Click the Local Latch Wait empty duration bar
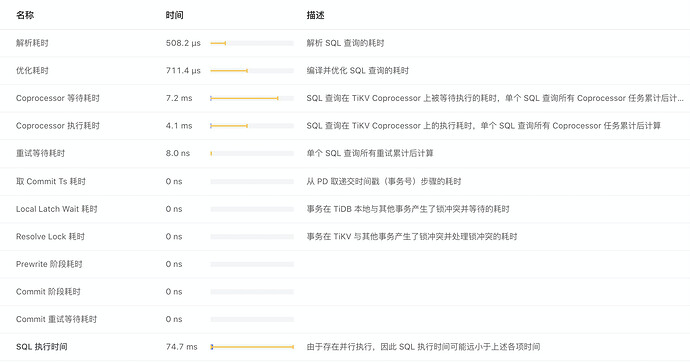Viewport: 690px width, 363px height. 252,209
